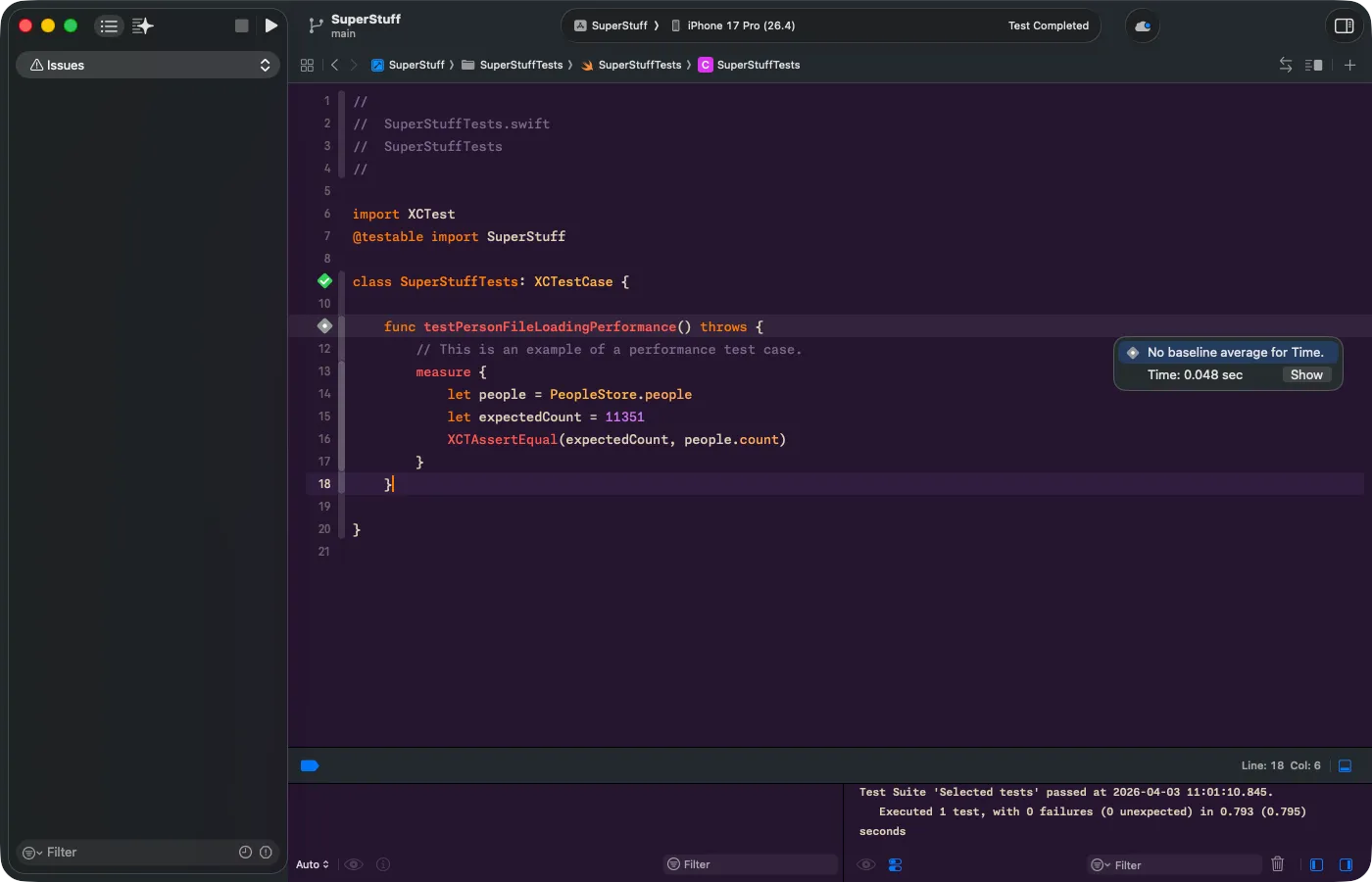1372x882 pixels.
Task: Toggle breakpoints with the blue breakpoint icon
Action: pyautogui.click(x=310, y=765)
